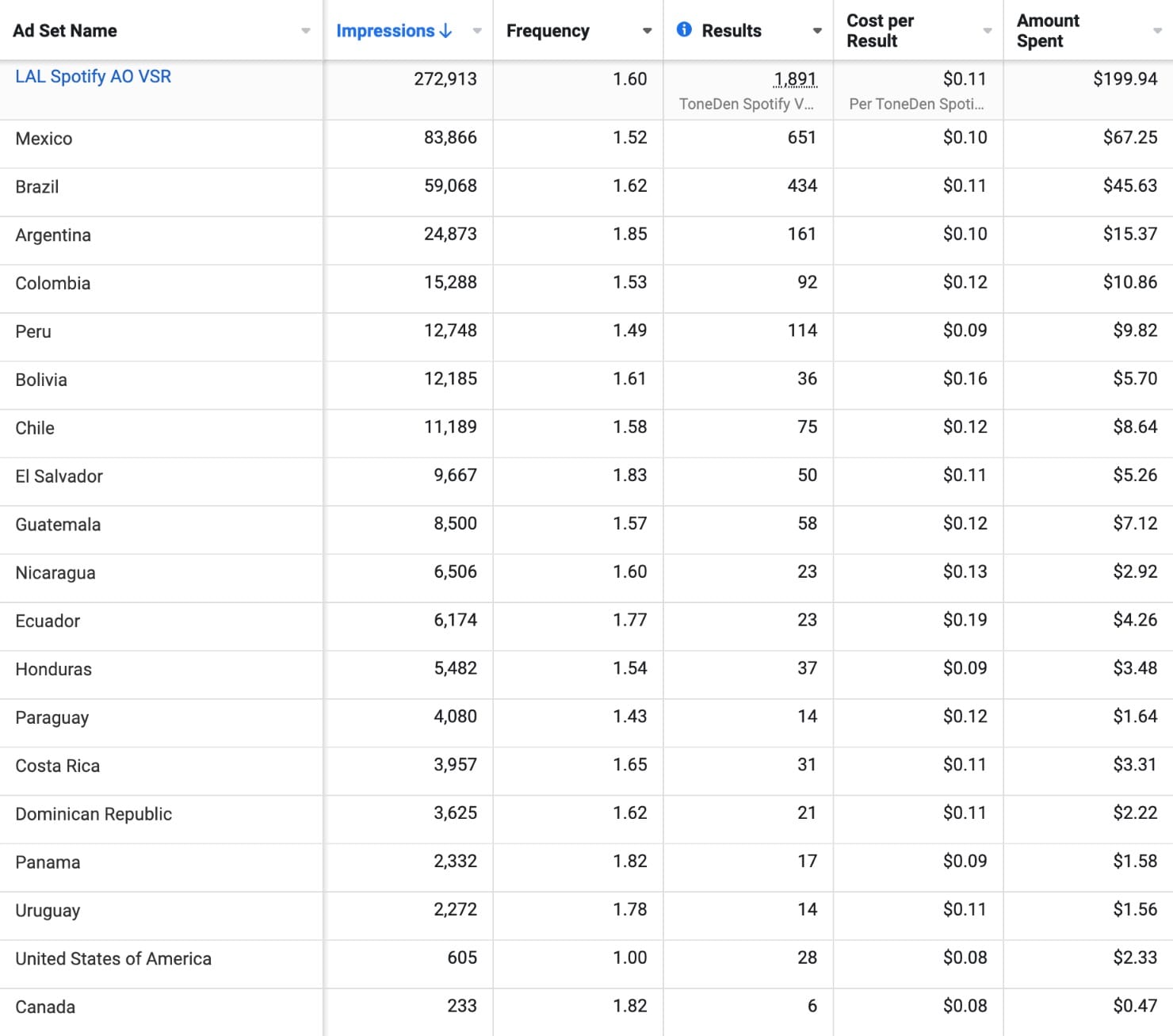
Task: Open the Ad Set Name column dropdown
Action: [x=306, y=31]
